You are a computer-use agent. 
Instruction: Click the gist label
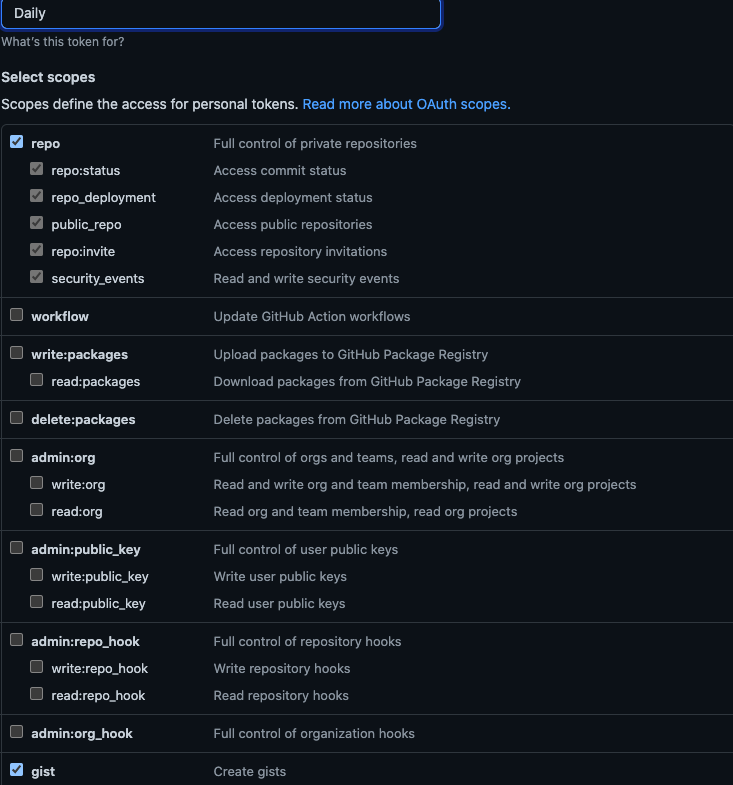pyautogui.click(x=43, y=772)
